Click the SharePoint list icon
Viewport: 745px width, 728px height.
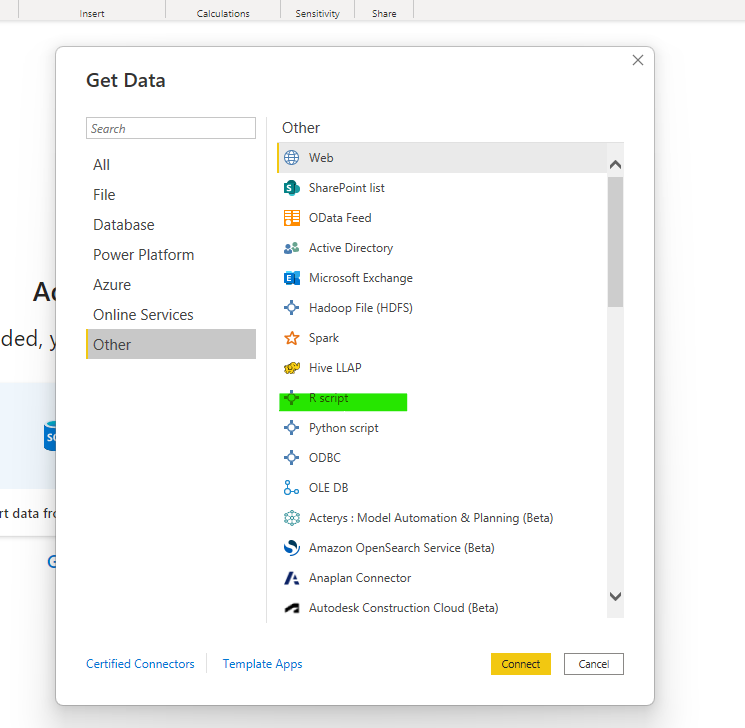tap(291, 188)
